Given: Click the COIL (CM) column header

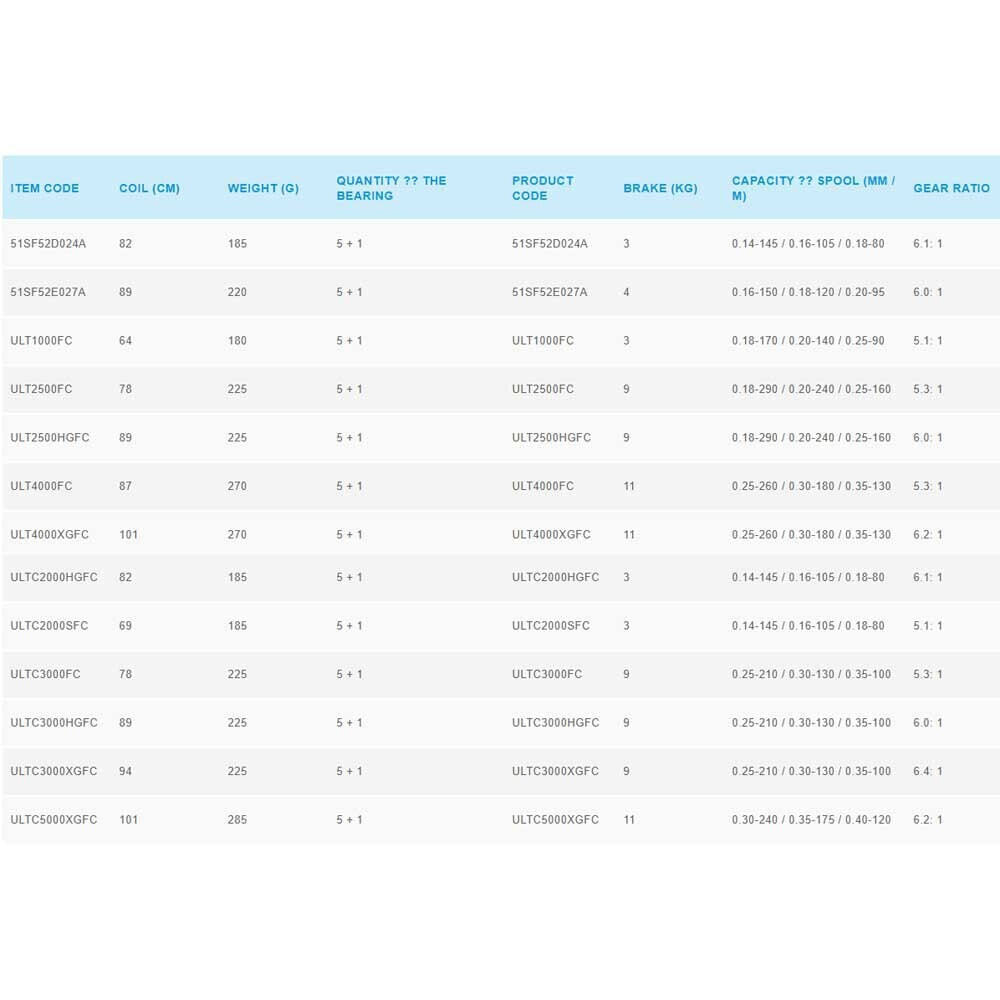Looking at the screenshot, I should point(149,188).
